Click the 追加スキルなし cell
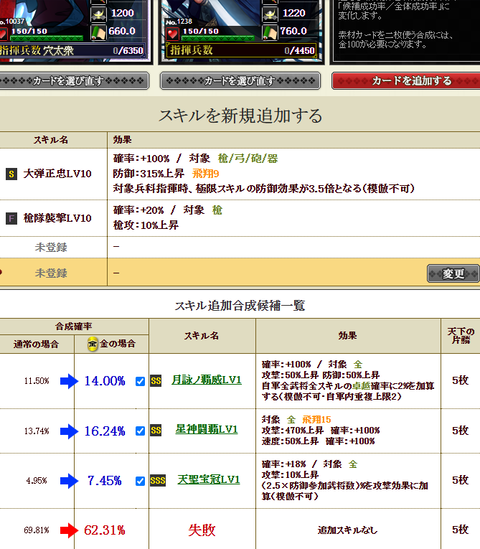 [x=348, y=530]
